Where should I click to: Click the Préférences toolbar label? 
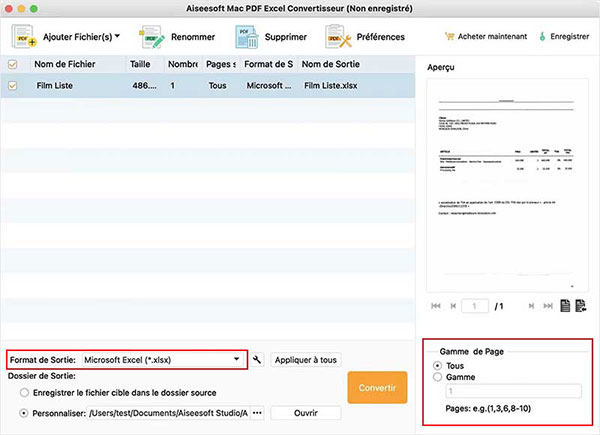click(381, 37)
